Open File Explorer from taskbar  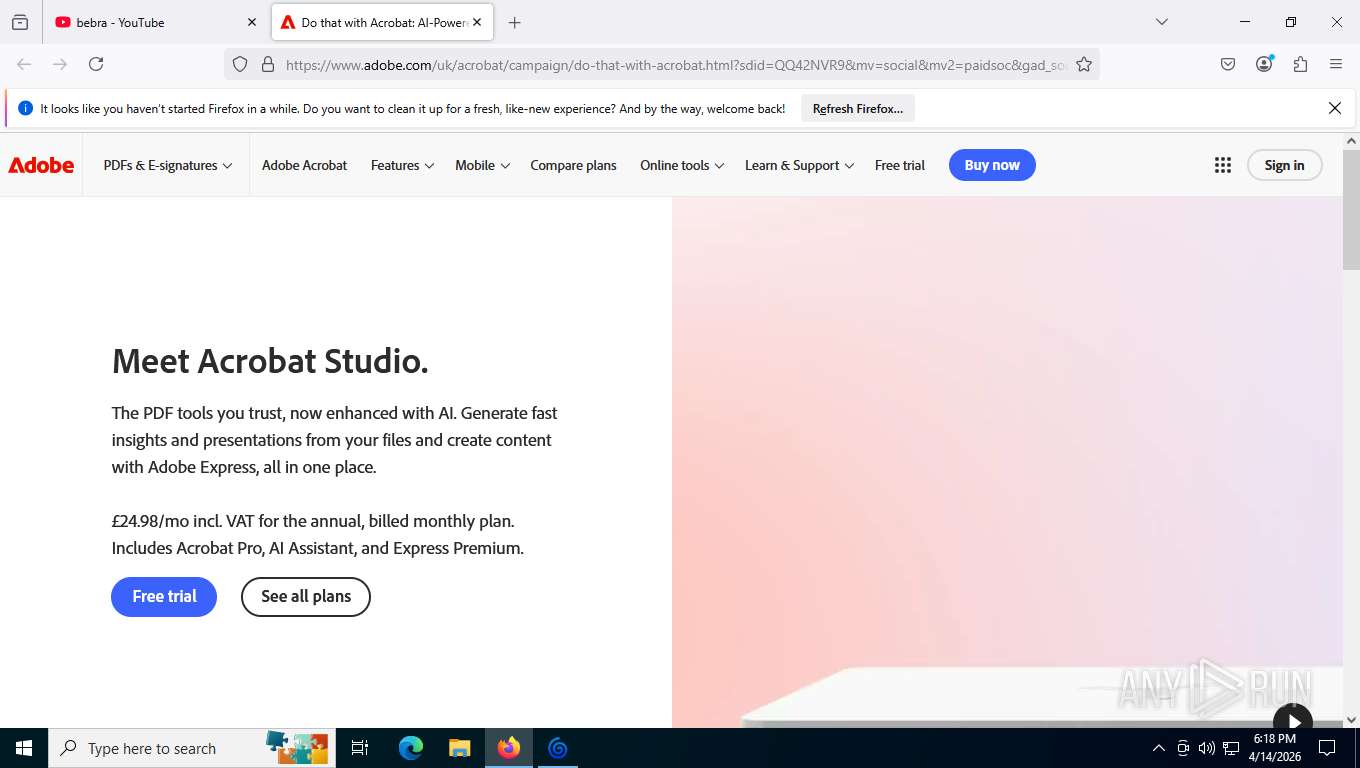point(459,748)
